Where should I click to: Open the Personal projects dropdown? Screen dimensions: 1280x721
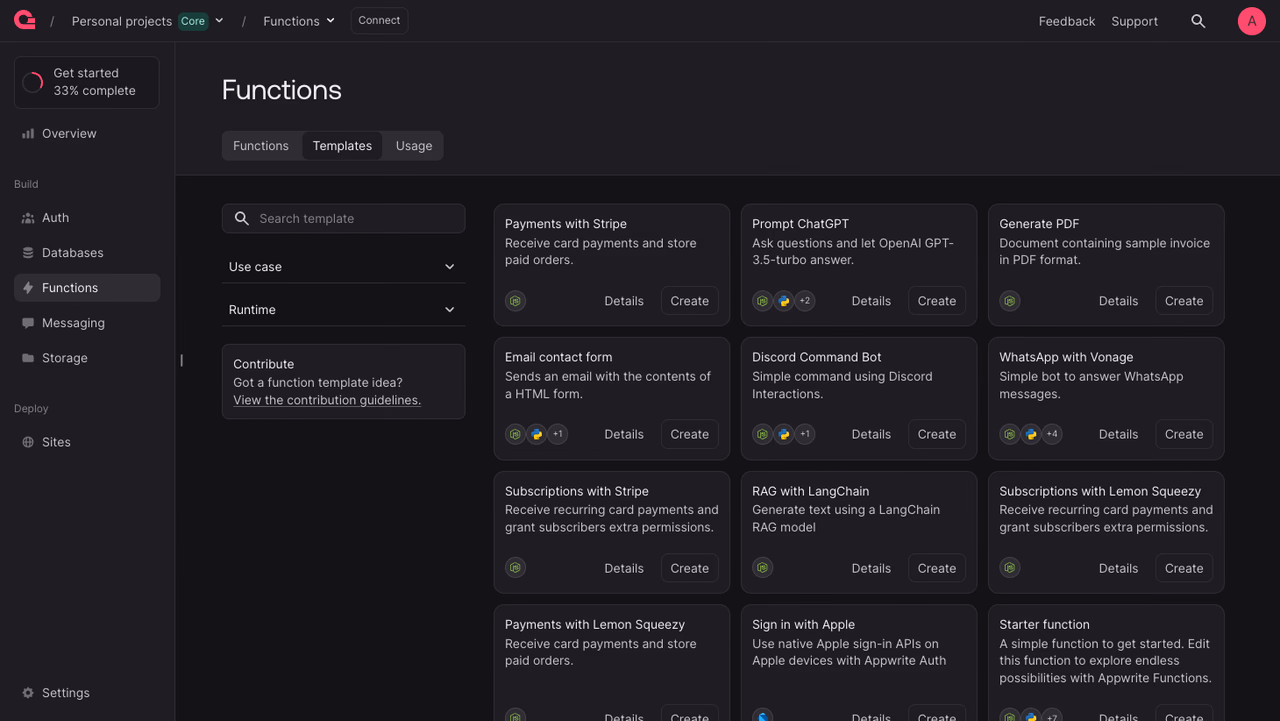point(148,21)
